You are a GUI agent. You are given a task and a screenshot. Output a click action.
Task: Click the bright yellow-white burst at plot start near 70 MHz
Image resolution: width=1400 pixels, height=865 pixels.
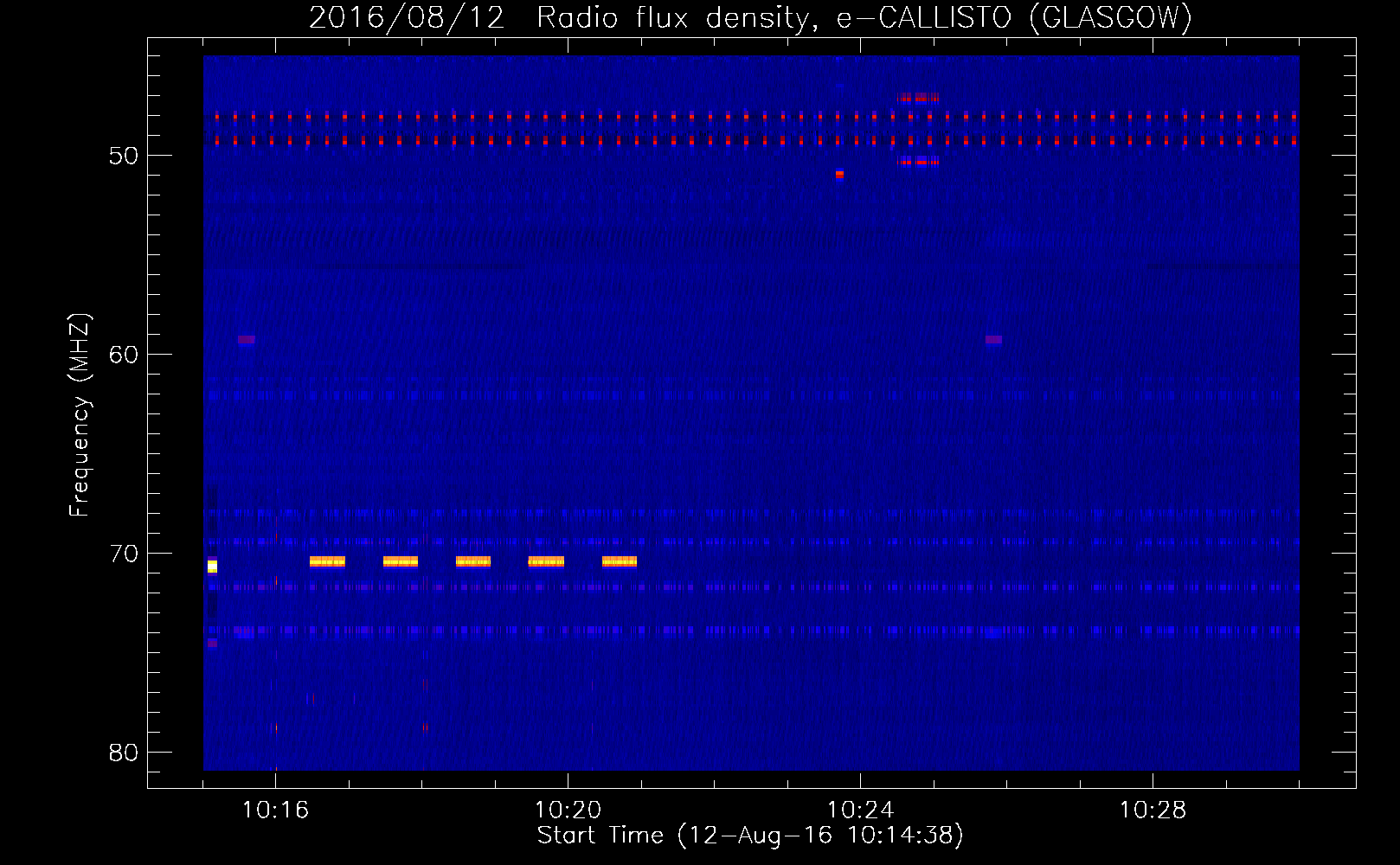coord(212,567)
